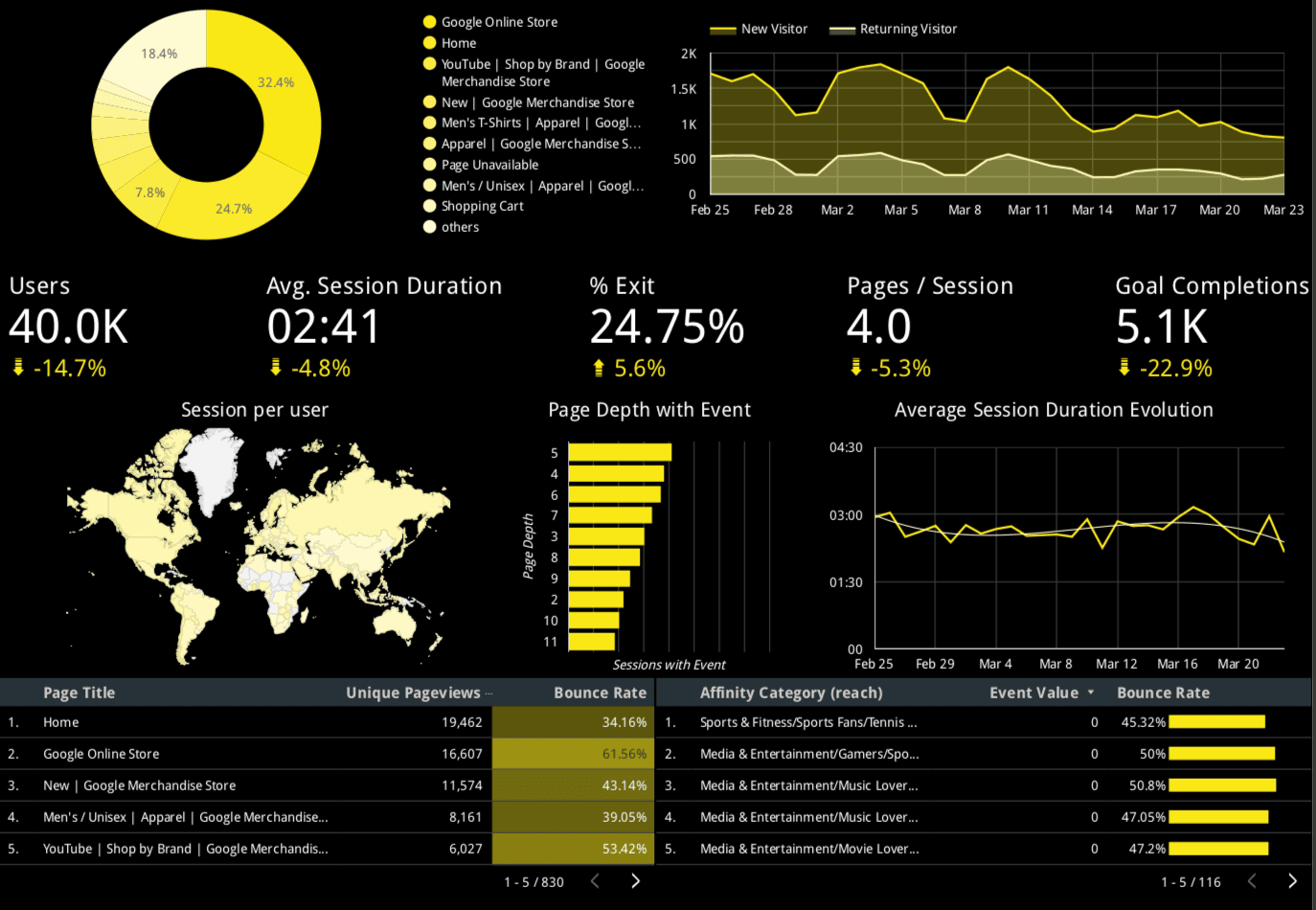This screenshot has height=910, width=1316.
Task: Sort by the Unique Pageviews column header
Action: 413,693
